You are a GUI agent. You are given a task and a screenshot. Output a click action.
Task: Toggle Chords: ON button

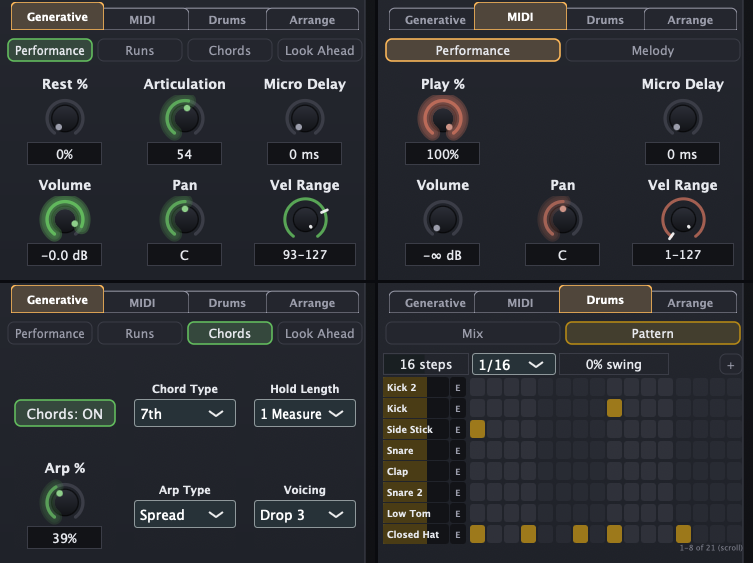point(65,414)
